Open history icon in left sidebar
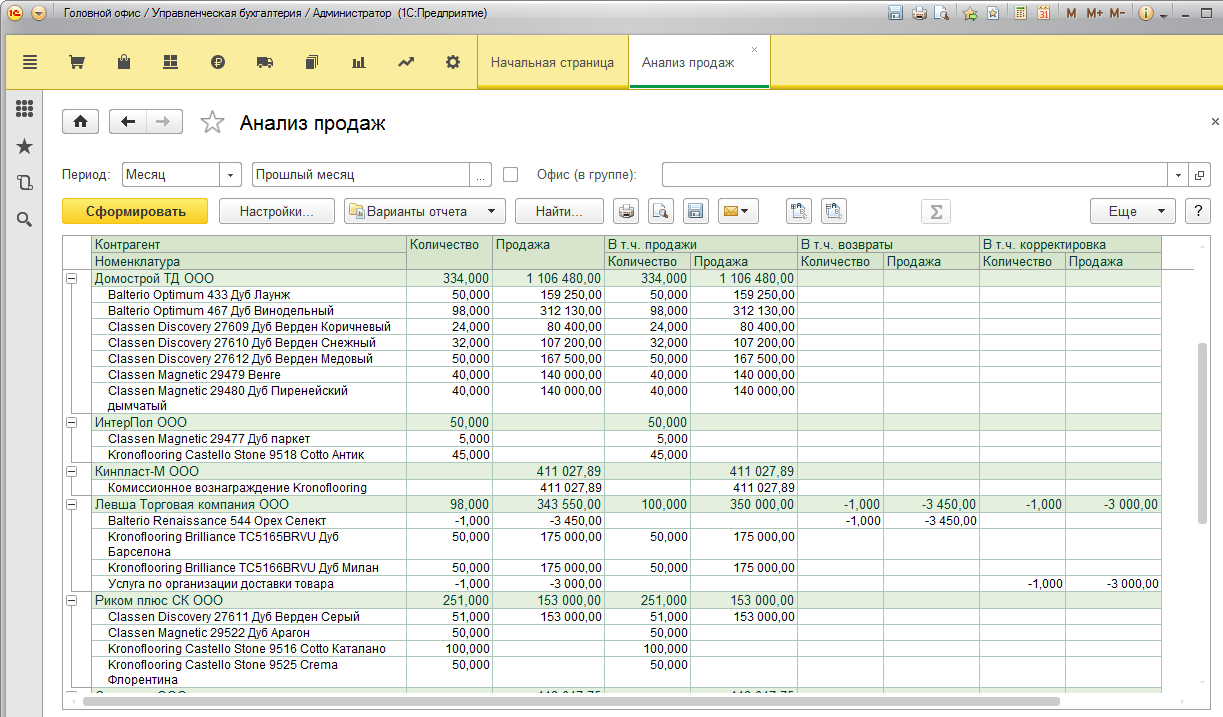This screenshot has width=1223, height=717. 25,183
